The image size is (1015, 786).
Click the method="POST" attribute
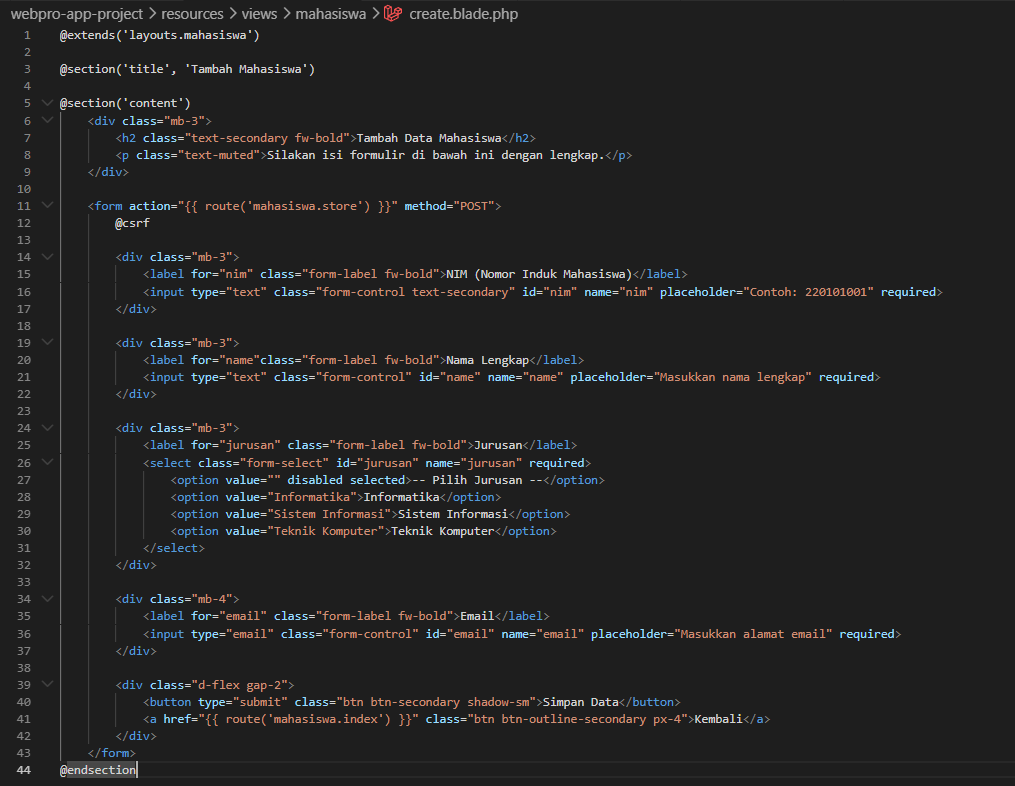click(x=449, y=206)
